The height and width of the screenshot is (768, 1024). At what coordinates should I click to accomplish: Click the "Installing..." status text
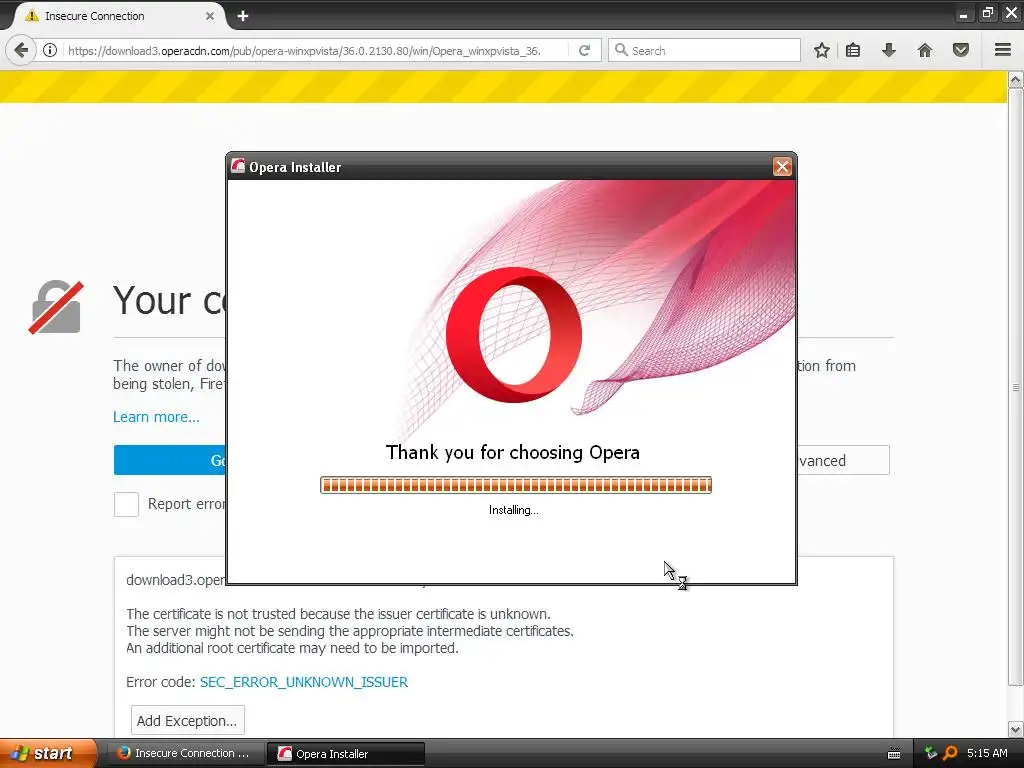514,510
